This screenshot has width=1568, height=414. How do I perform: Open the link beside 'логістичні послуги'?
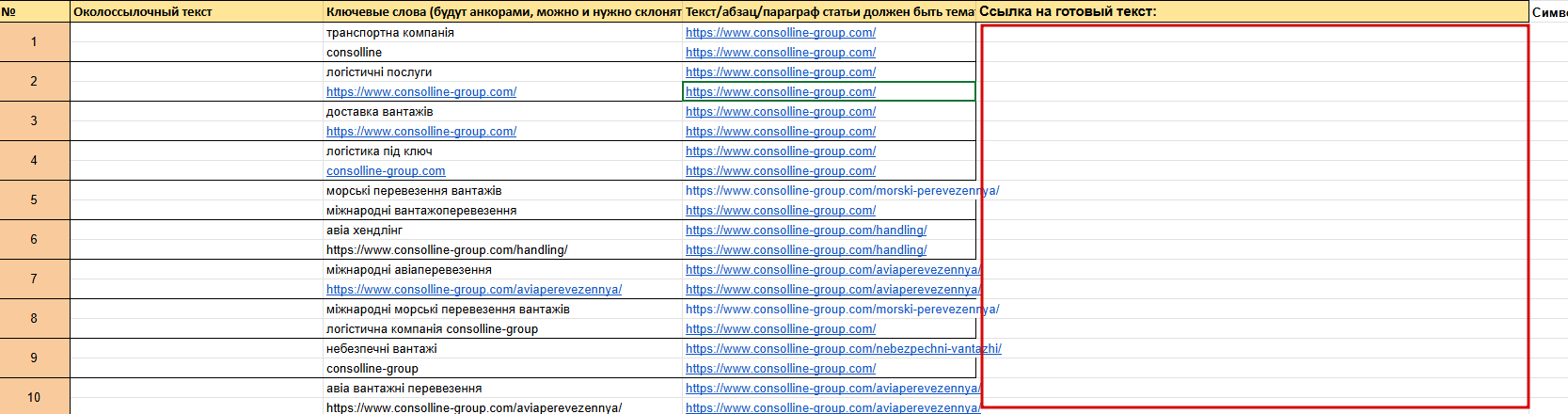(781, 72)
